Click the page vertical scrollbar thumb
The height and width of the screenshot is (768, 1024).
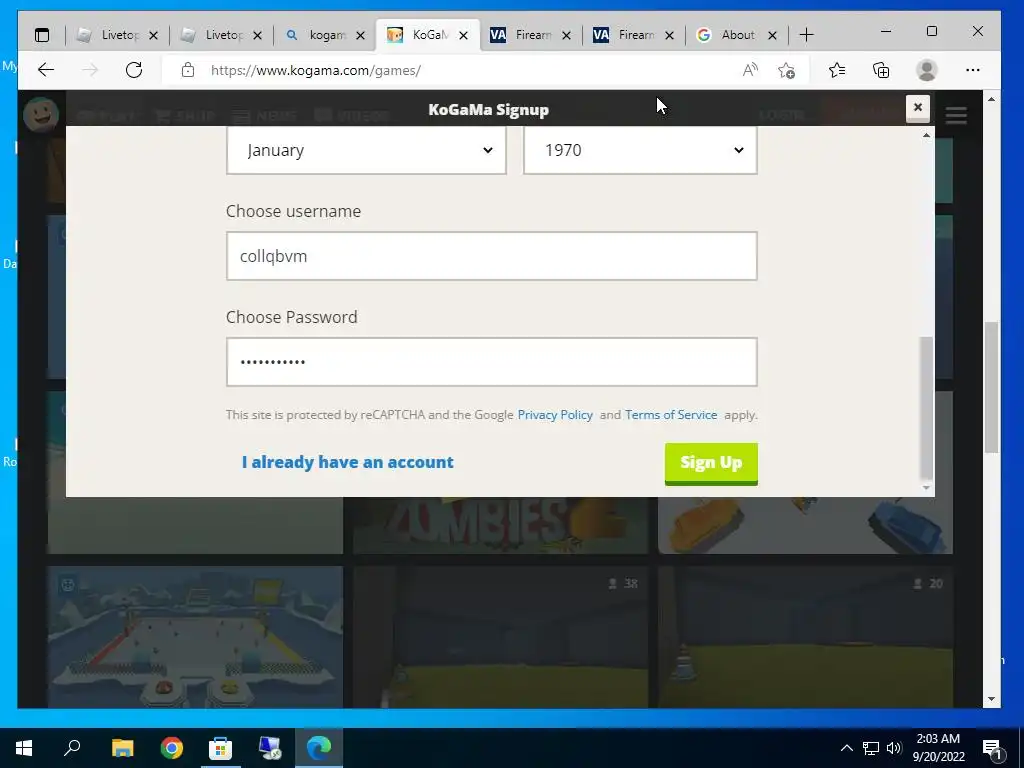[x=991, y=387]
